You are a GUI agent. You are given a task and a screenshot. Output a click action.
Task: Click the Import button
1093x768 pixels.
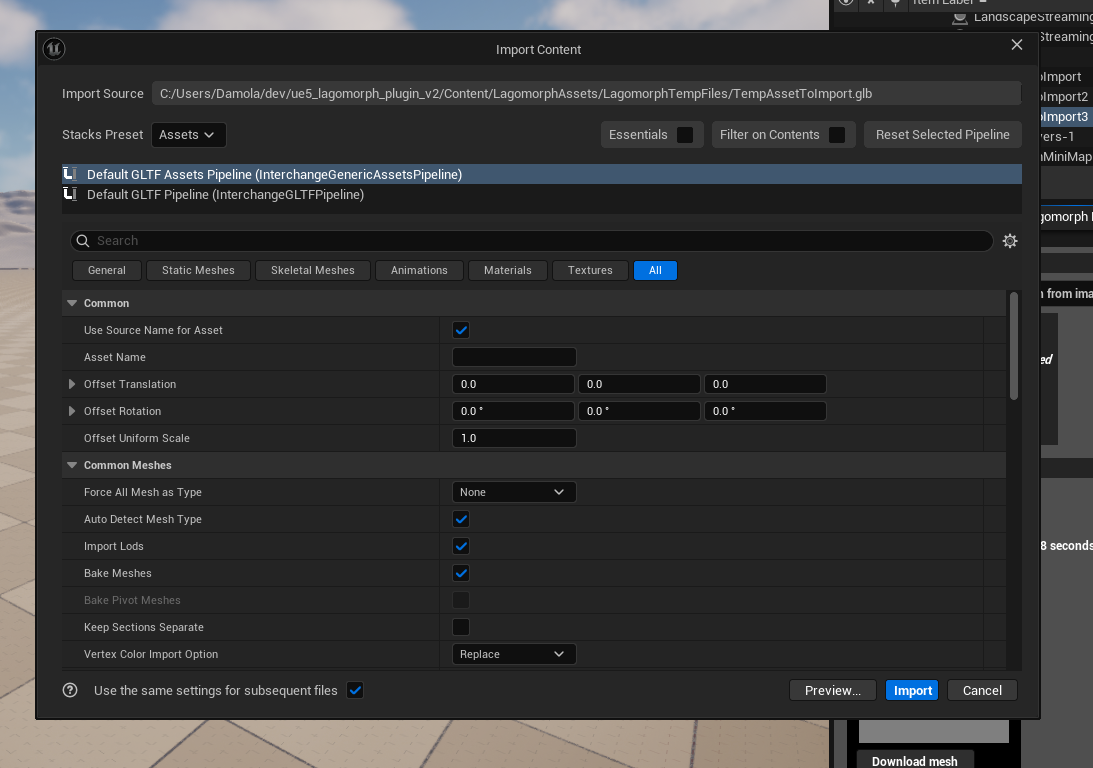912,690
